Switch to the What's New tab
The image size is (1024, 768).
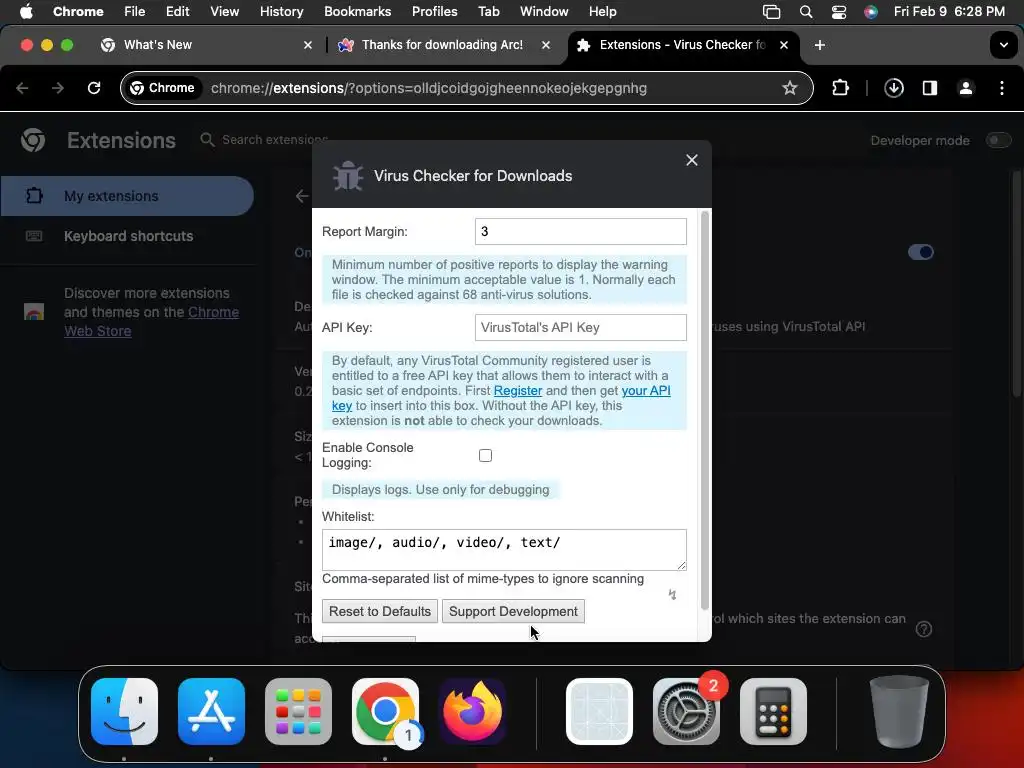tap(157, 45)
